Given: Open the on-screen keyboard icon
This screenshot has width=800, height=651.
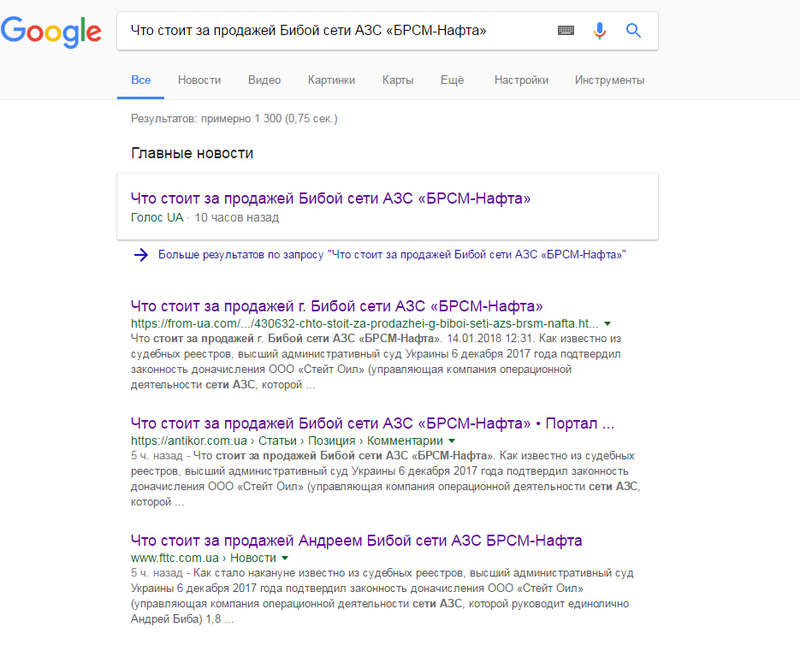Looking at the screenshot, I should tap(565, 31).
